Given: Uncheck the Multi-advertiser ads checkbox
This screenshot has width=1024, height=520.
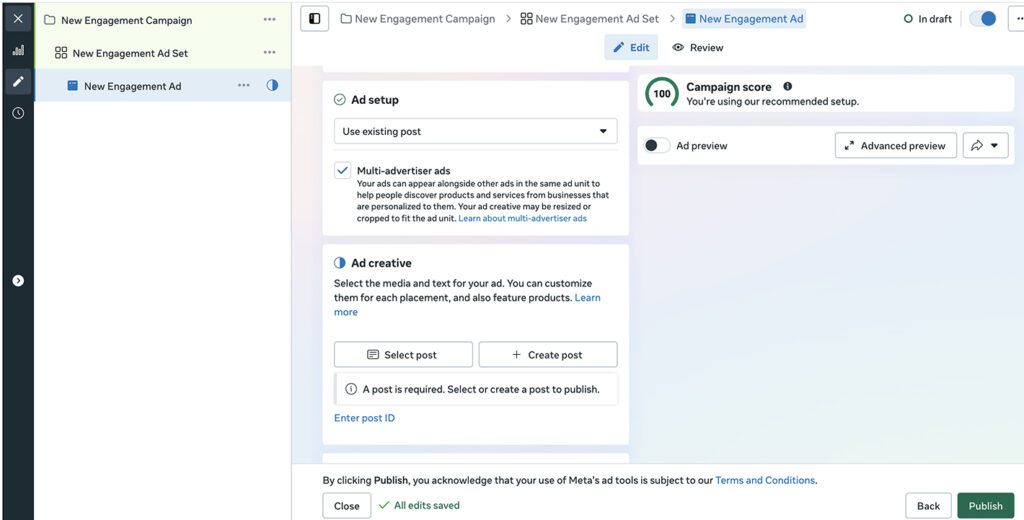Looking at the screenshot, I should (x=343, y=171).
